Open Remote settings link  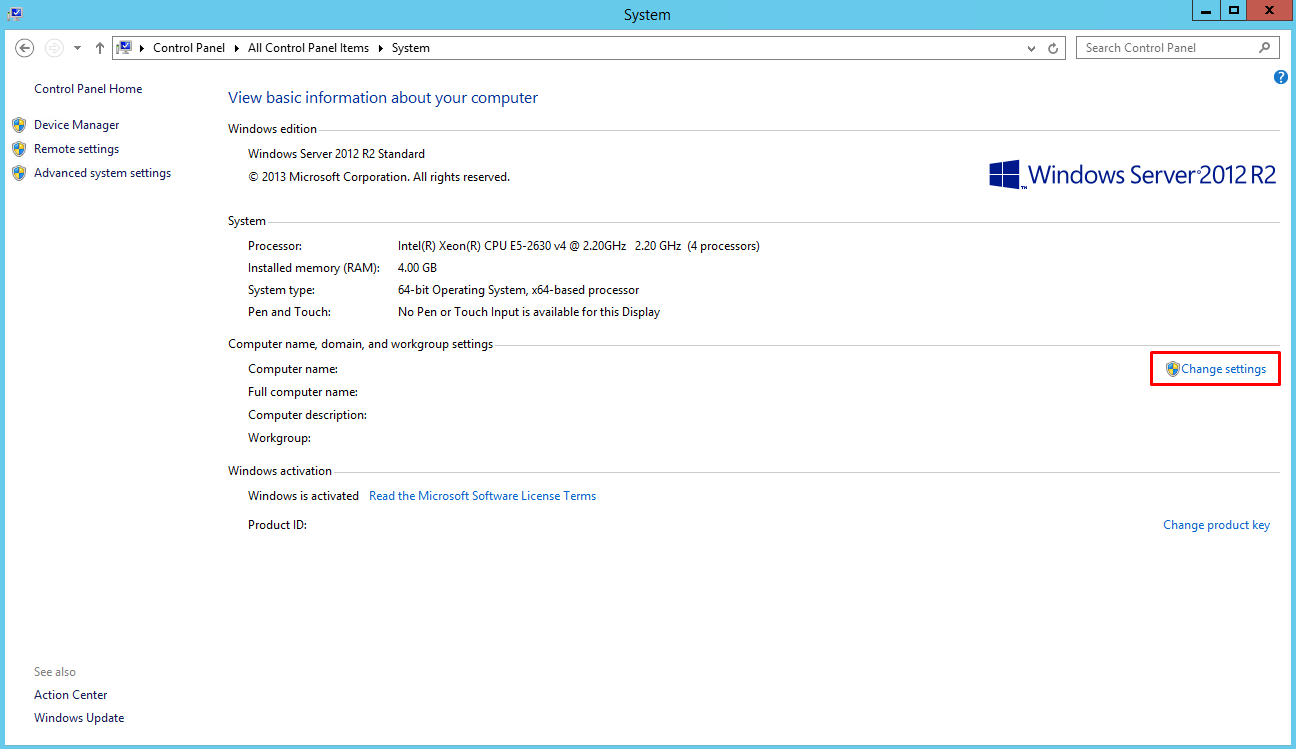pyautogui.click(x=76, y=149)
